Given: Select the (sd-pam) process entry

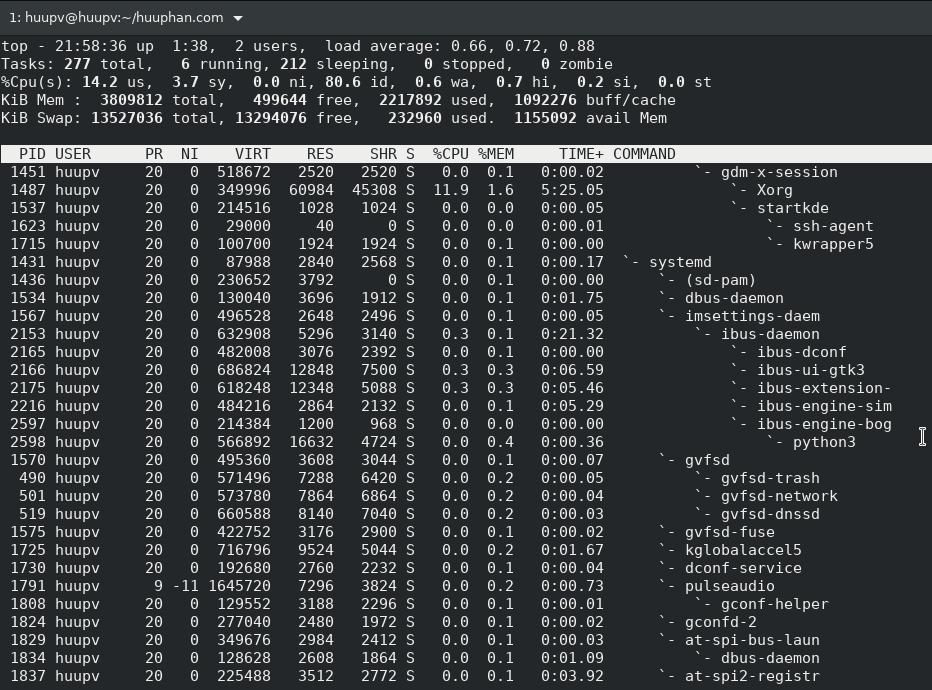Looking at the screenshot, I should coord(720,280).
